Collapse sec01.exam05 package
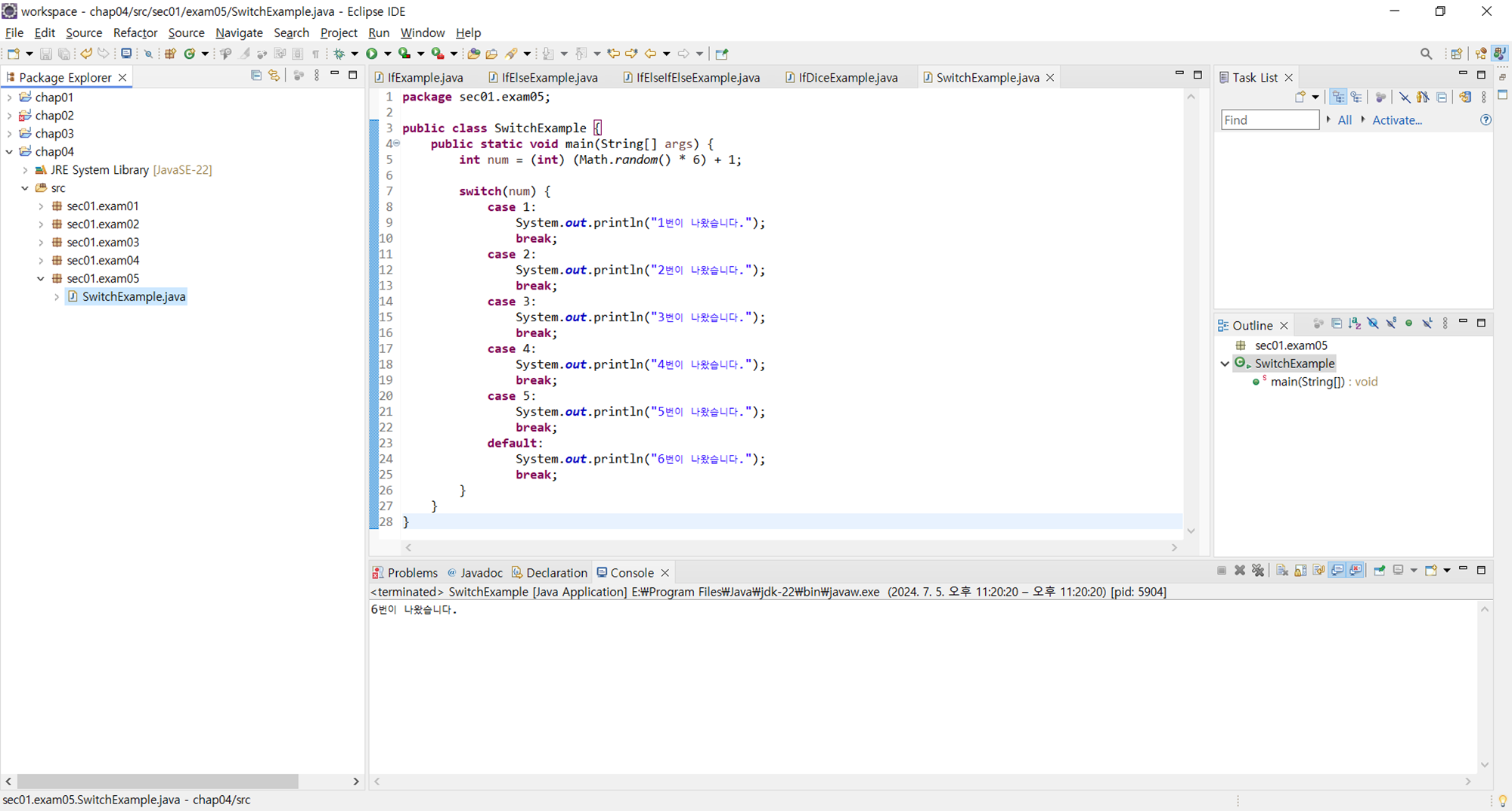The height and width of the screenshot is (811, 1512). coord(41,279)
